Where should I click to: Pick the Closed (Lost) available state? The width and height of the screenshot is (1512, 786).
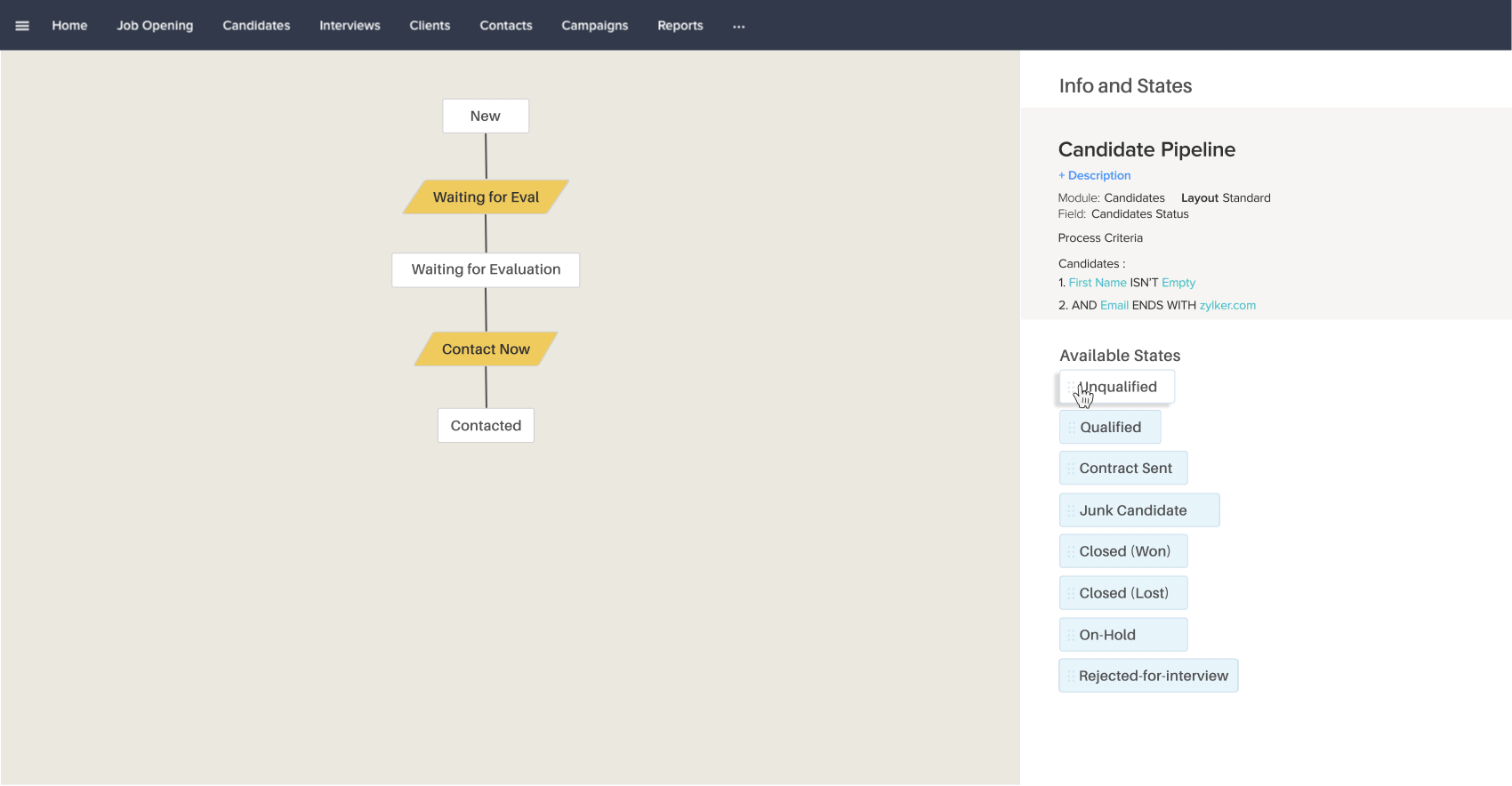coord(1123,593)
